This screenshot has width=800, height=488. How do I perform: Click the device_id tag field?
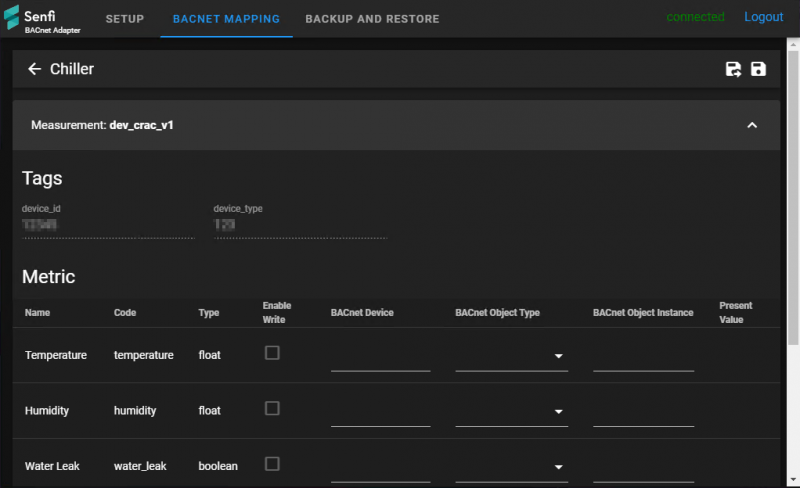(108, 225)
